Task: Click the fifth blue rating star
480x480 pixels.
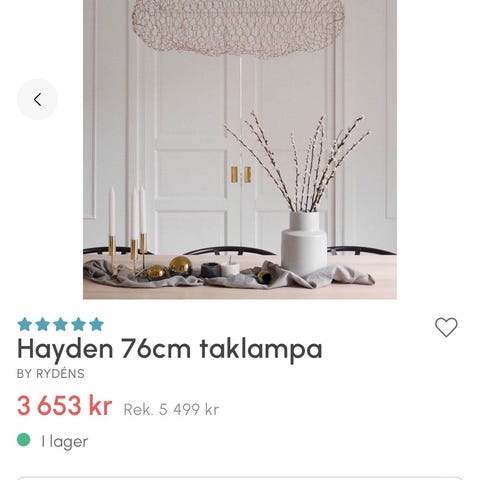Action: [96, 324]
